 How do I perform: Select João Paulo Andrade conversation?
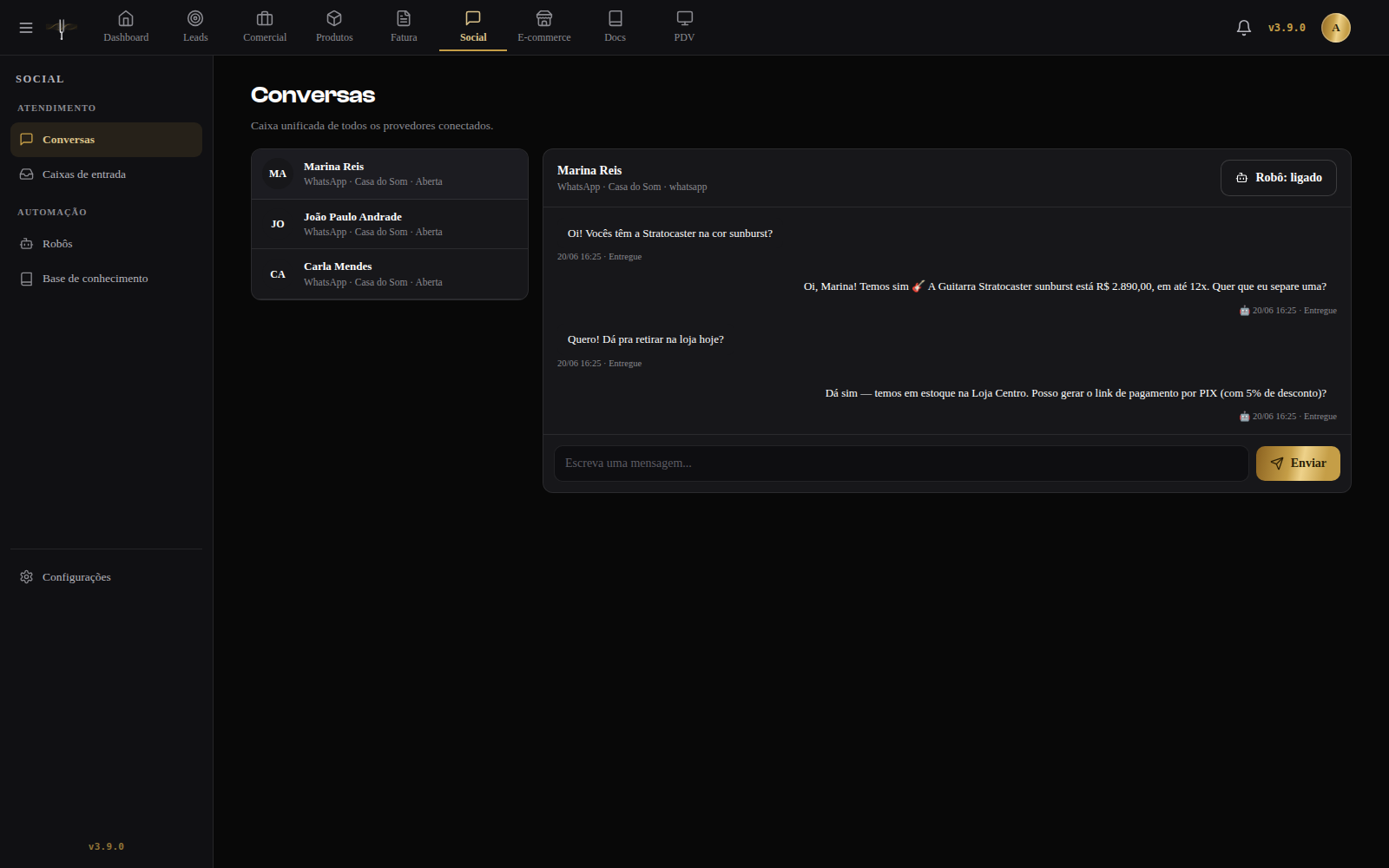[390, 224]
